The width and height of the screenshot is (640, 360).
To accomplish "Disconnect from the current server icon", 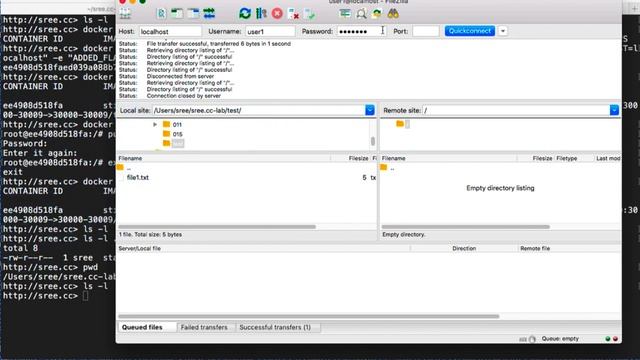I will (293, 14).
